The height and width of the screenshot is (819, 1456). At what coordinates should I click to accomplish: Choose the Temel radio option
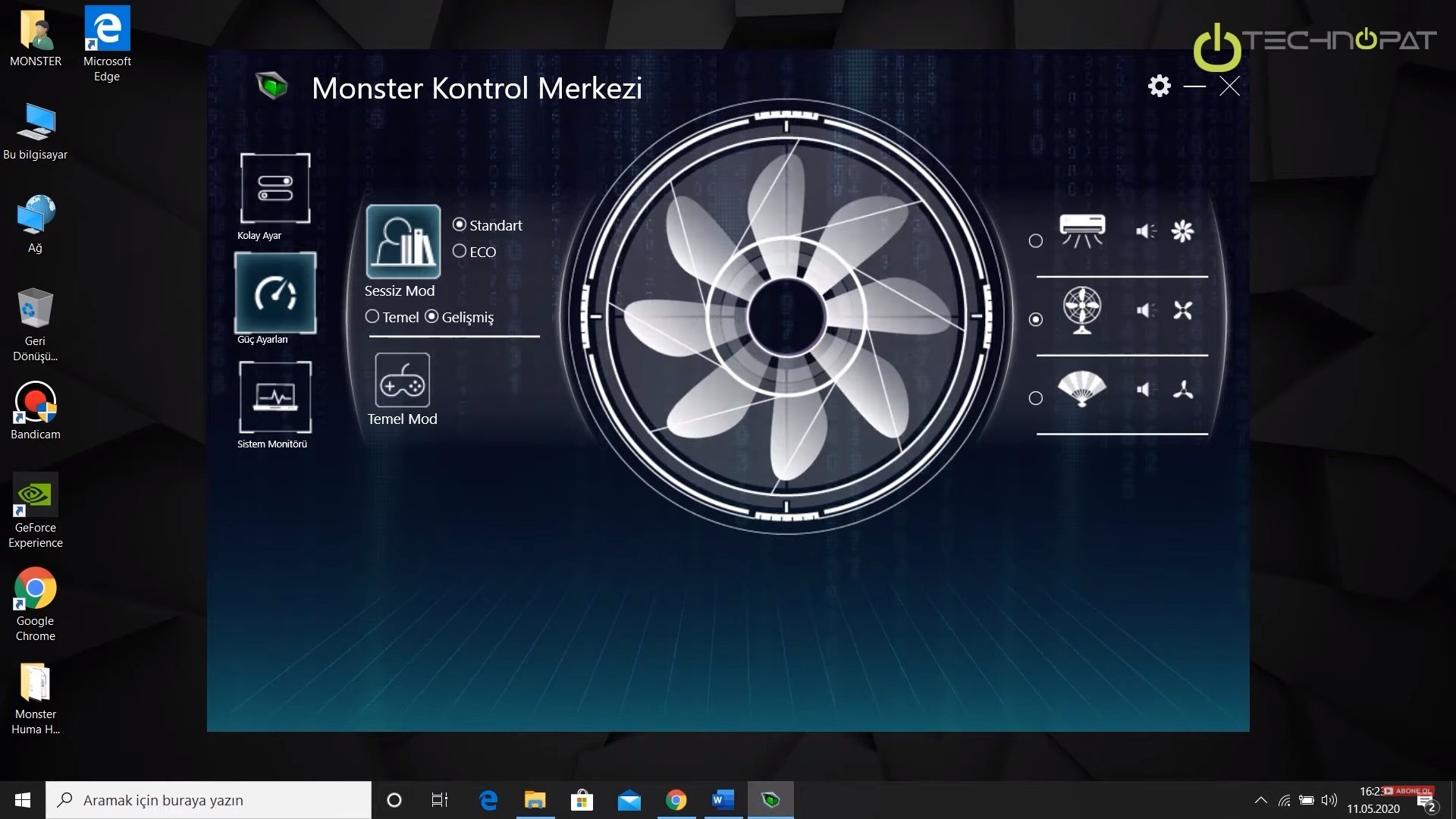(x=372, y=316)
